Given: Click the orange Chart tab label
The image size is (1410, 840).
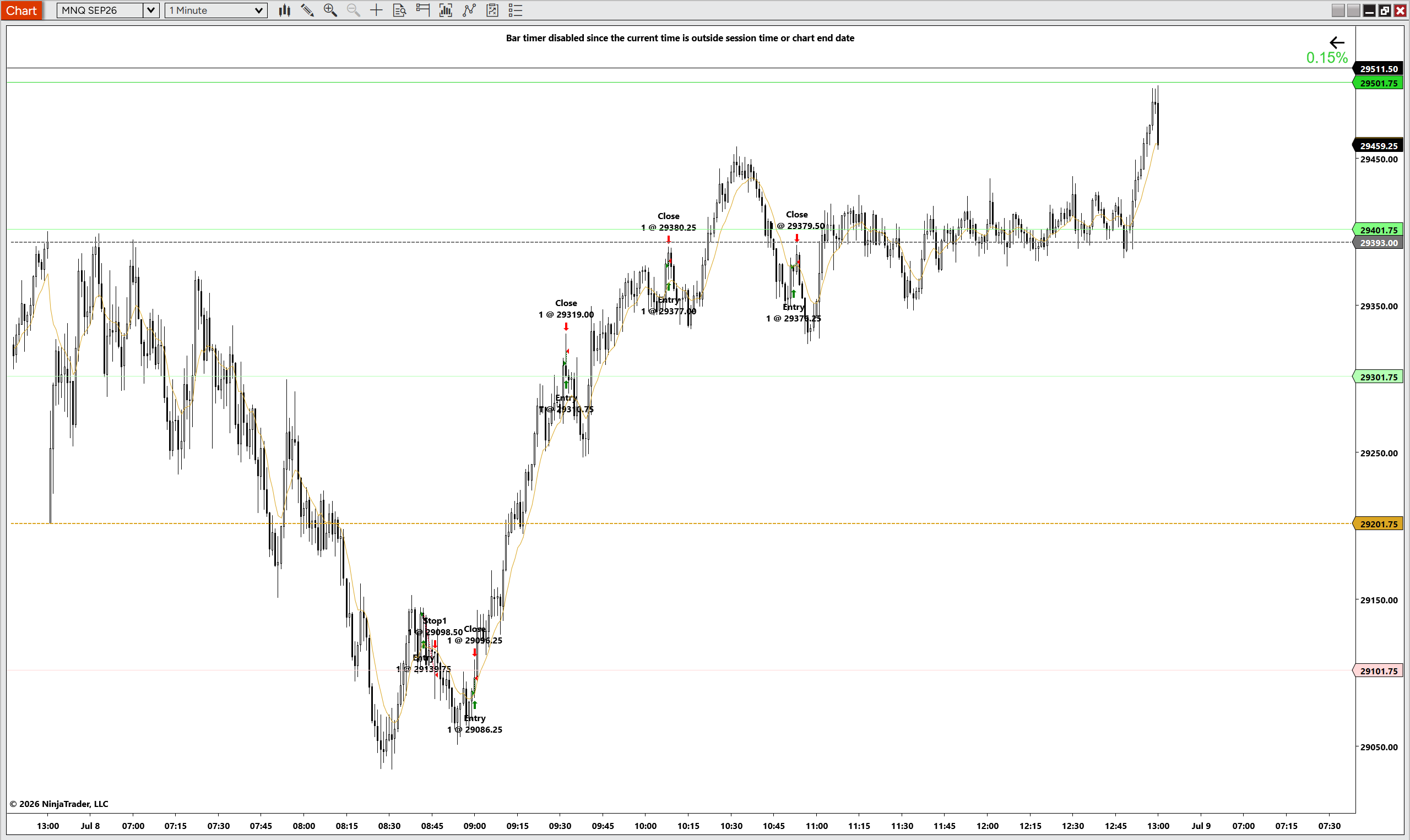Looking at the screenshot, I should click(x=21, y=10).
